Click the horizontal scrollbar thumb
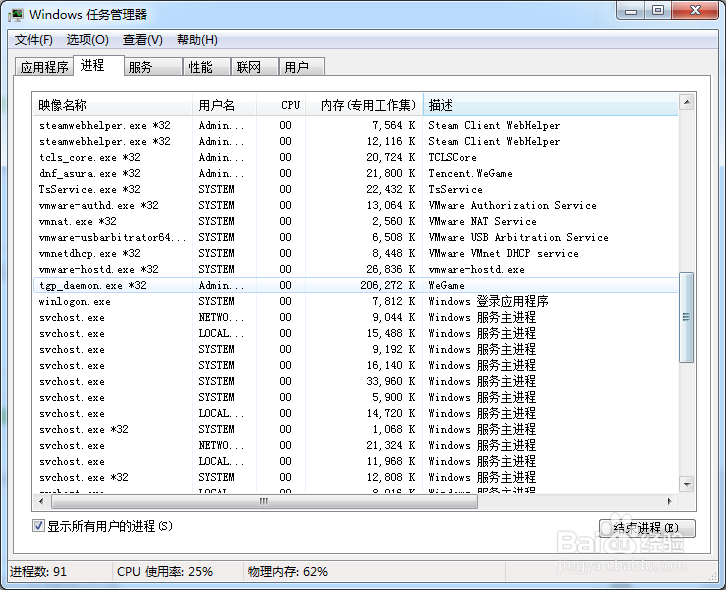 [264, 501]
